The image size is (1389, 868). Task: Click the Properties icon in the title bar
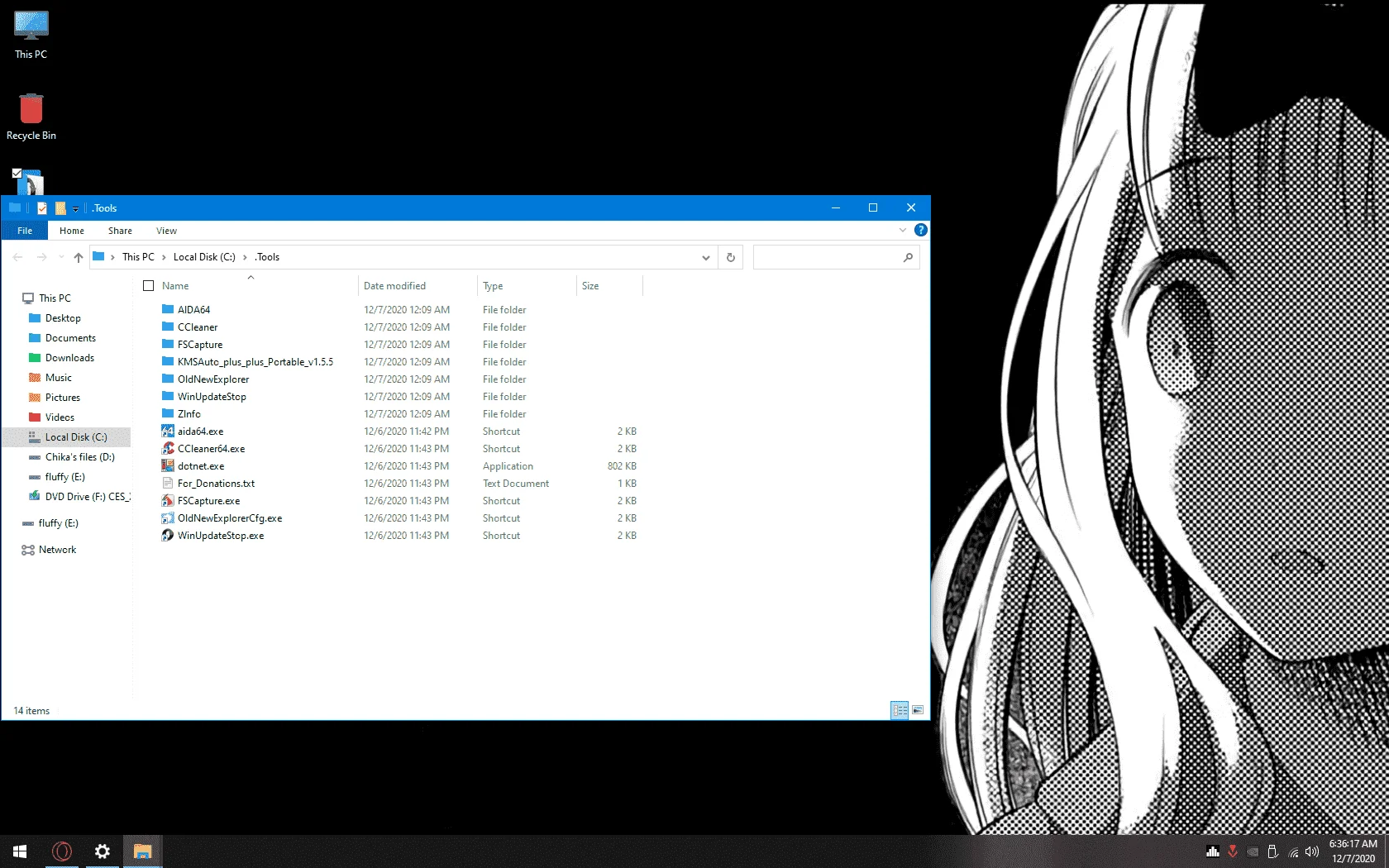click(42, 208)
